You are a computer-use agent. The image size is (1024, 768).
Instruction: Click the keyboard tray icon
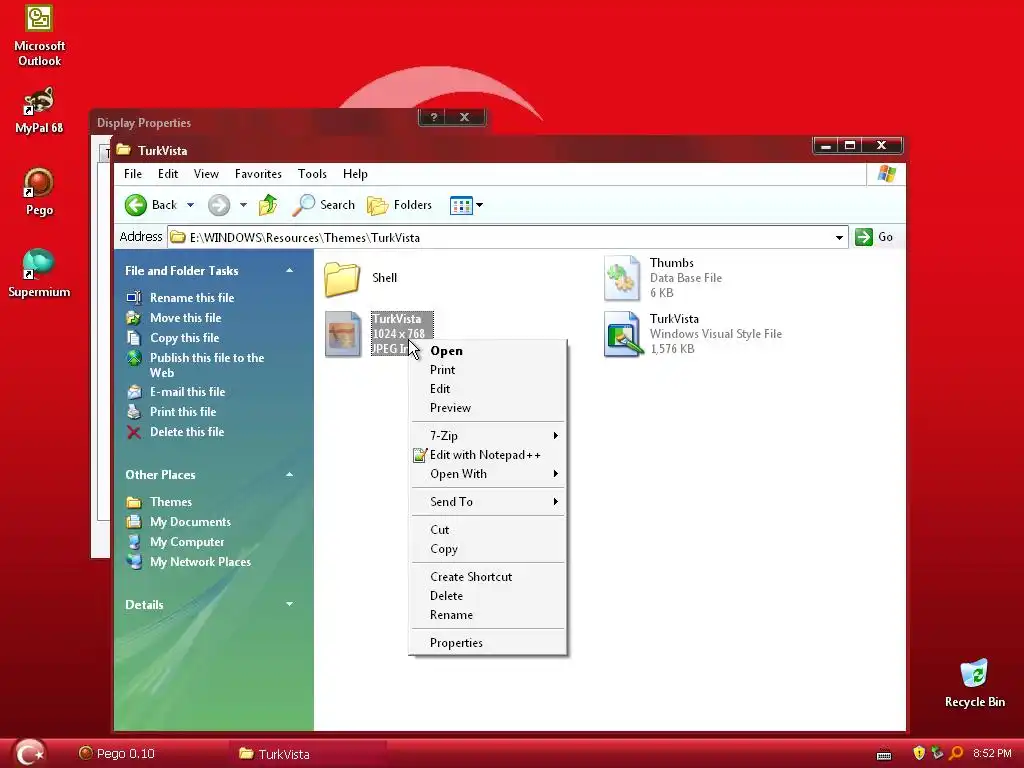tap(884, 754)
